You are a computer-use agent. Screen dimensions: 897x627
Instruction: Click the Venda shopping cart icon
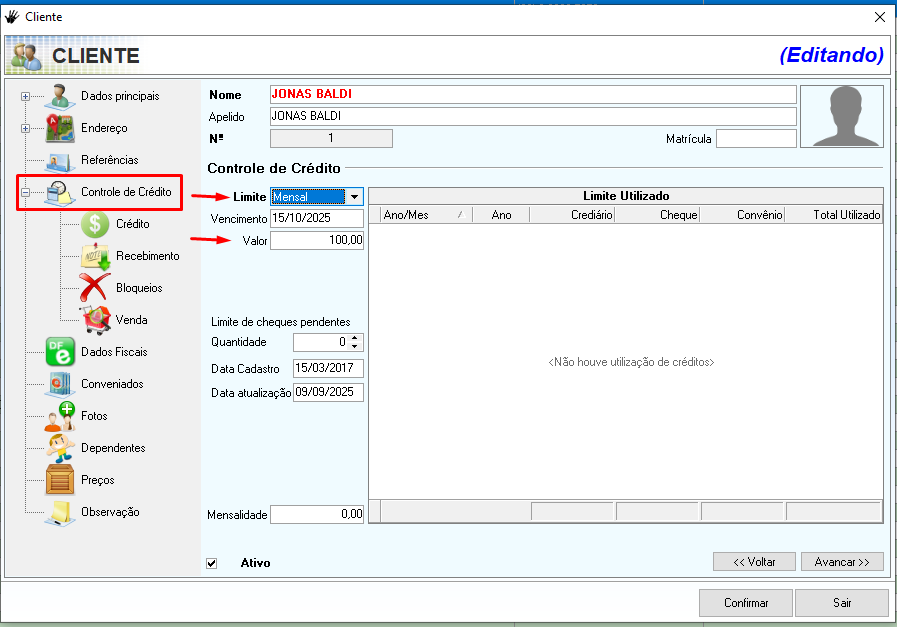tap(96, 320)
